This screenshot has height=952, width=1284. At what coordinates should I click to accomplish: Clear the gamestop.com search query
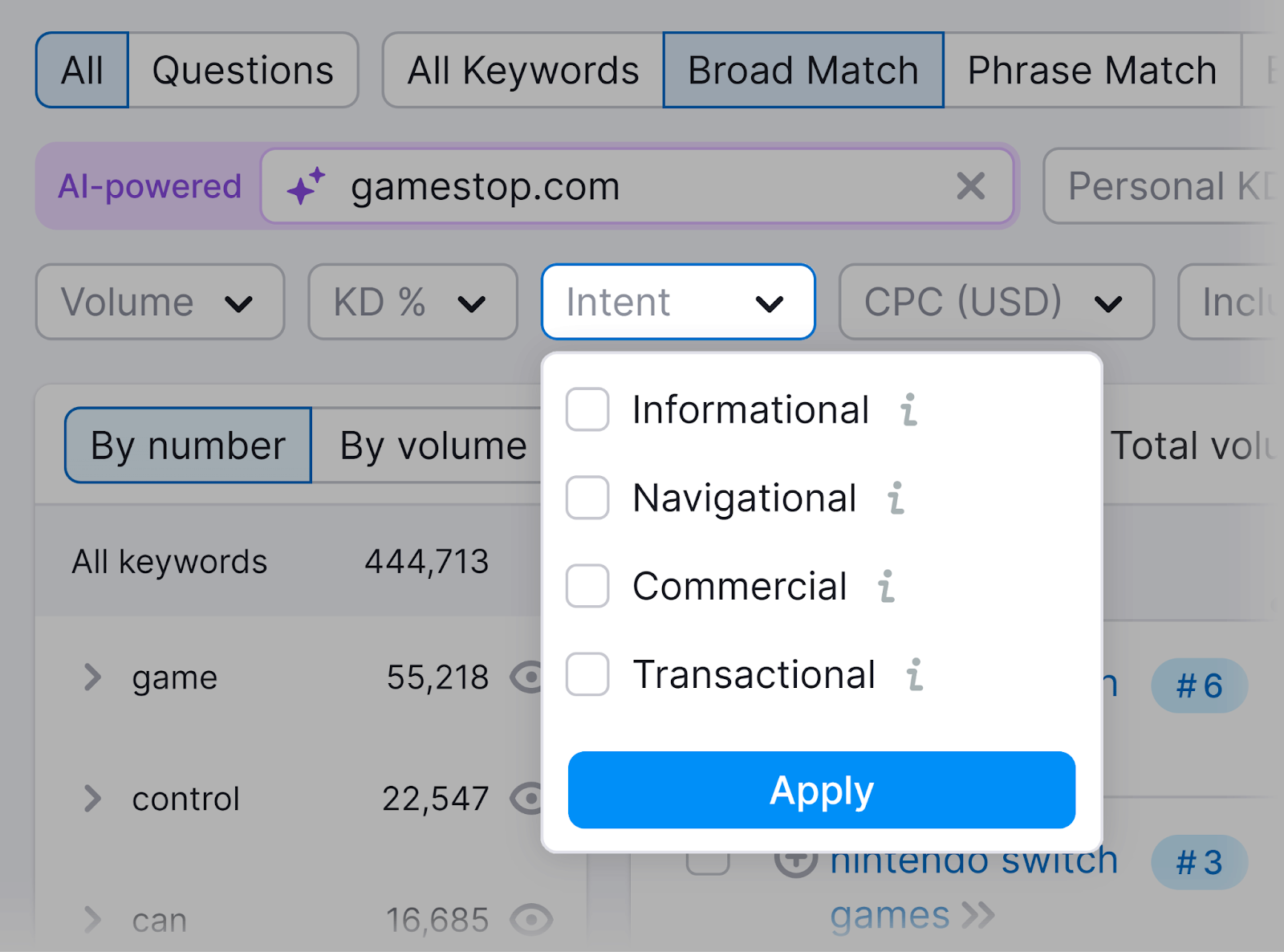point(971,186)
